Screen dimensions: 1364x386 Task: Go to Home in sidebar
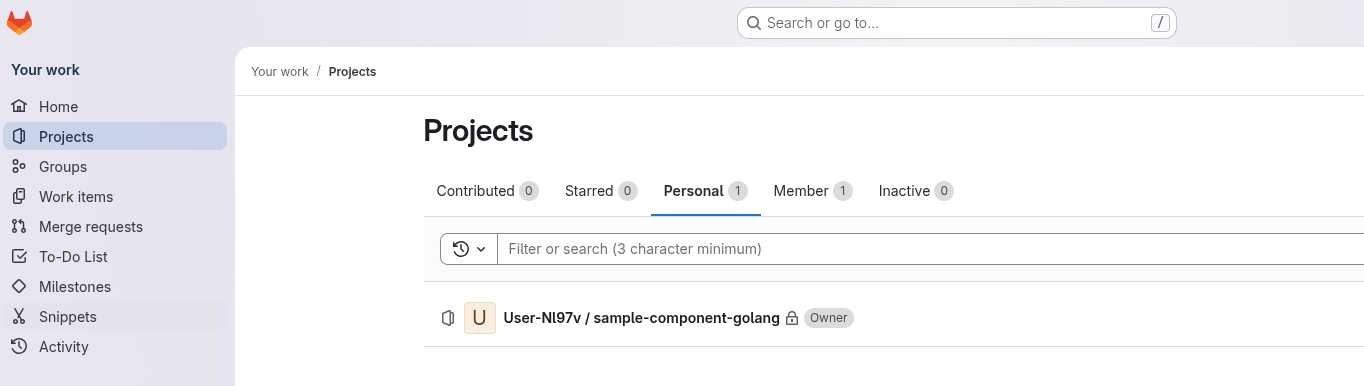pos(115,106)
